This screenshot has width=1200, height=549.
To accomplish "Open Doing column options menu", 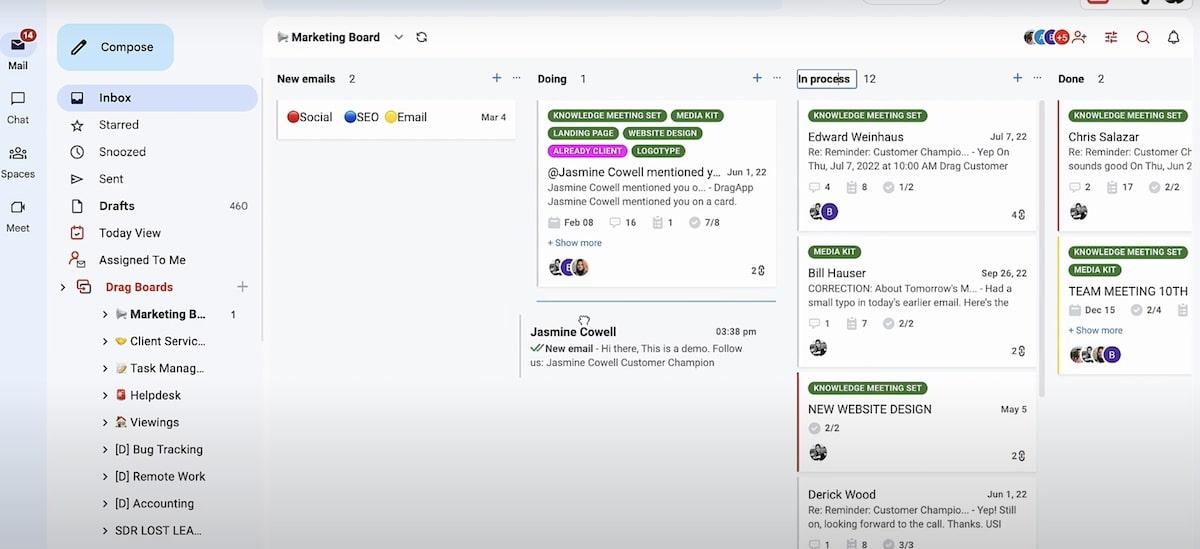I will pos(777,78).
